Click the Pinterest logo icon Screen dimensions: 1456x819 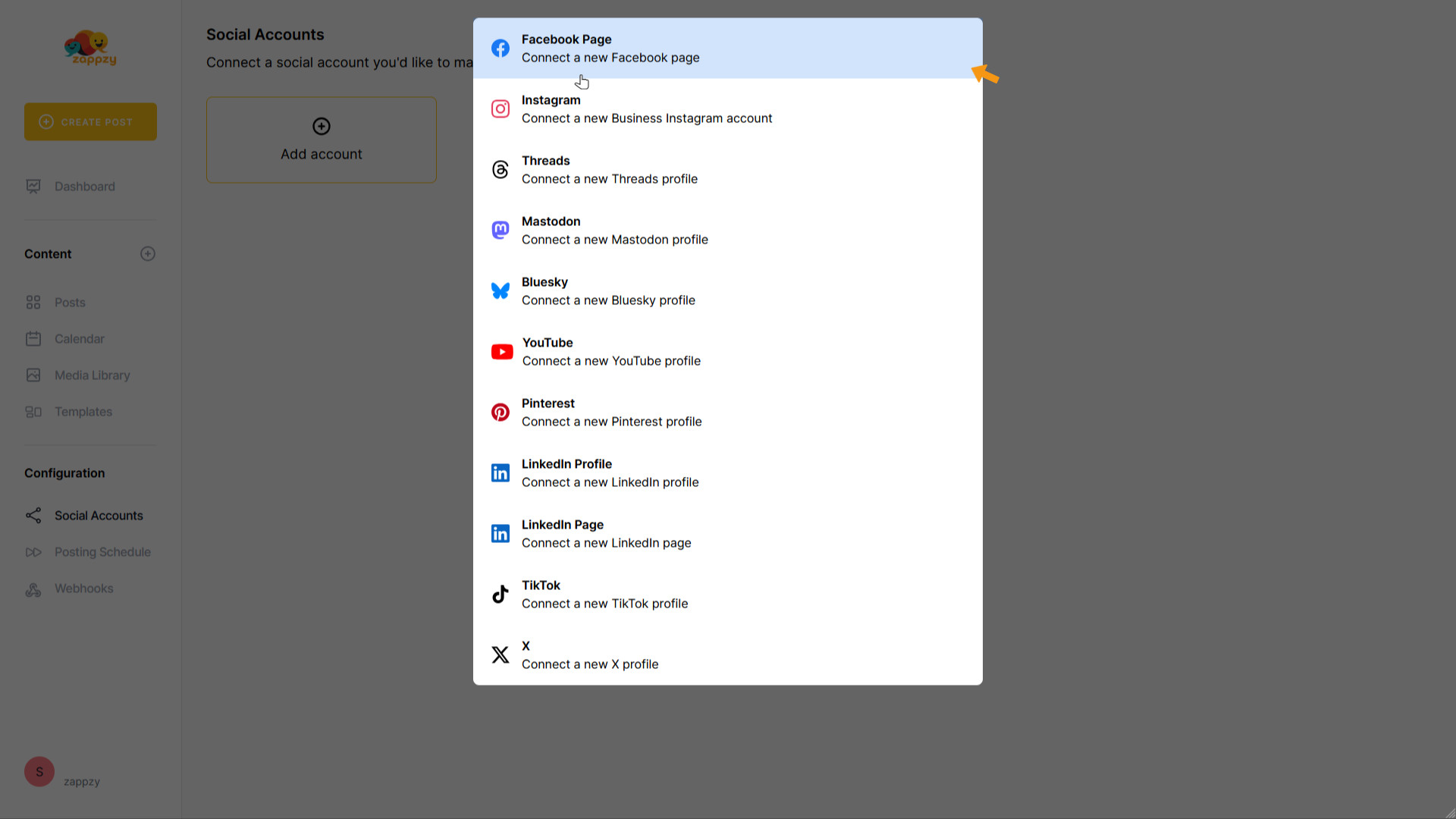500,413
